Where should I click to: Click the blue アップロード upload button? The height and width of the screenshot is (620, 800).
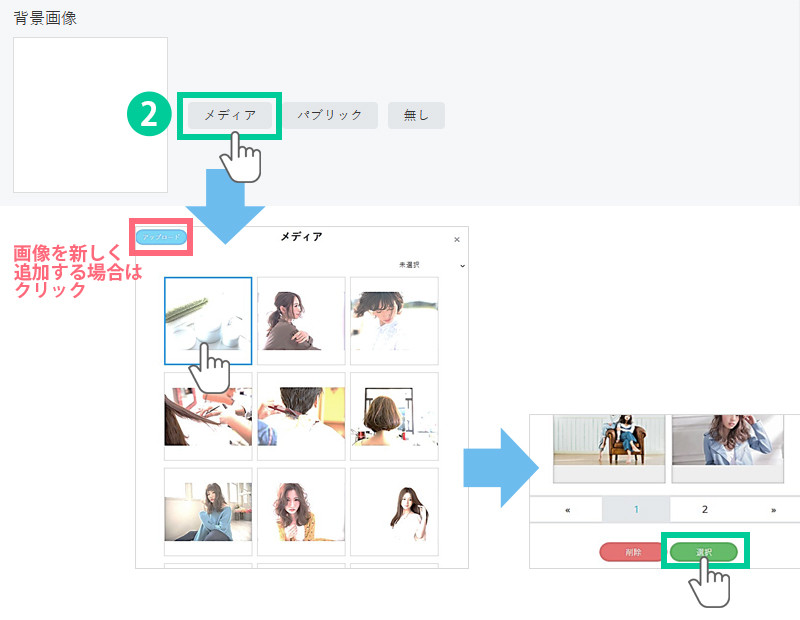[160, 238]
